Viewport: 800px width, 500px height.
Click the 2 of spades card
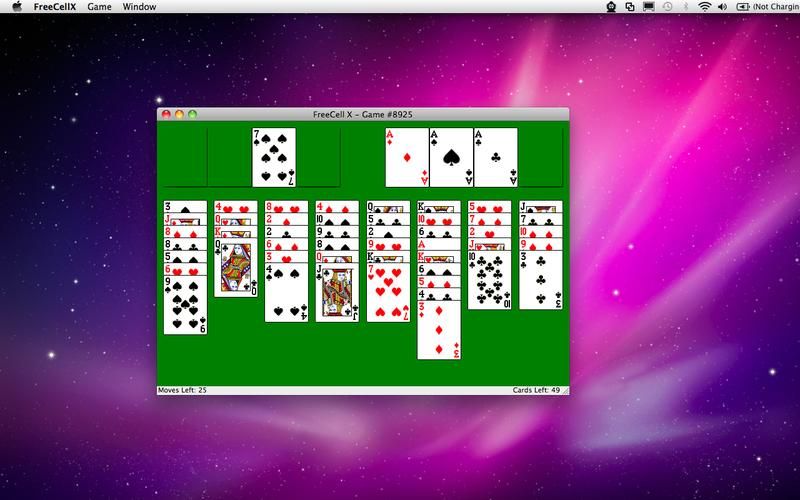[x=388, y=232]
